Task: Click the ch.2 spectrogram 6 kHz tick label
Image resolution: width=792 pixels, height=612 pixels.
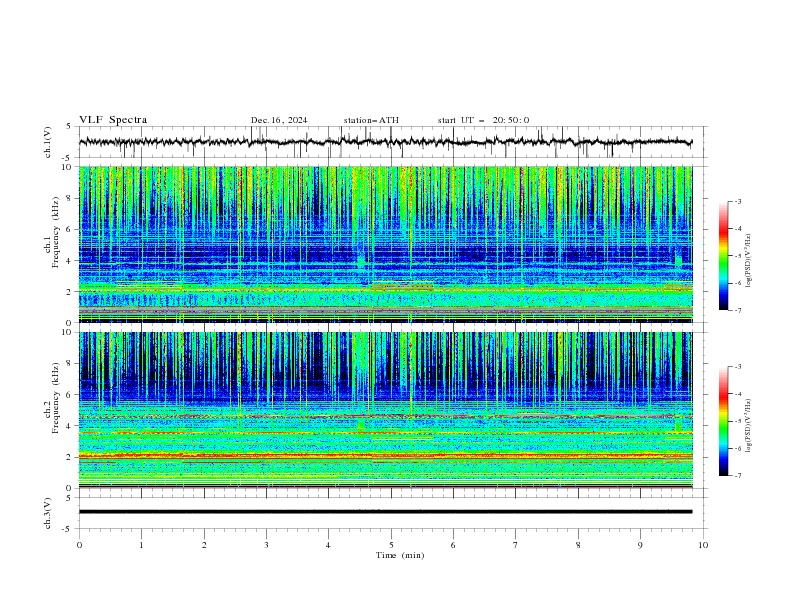Action: click(70, 395)
